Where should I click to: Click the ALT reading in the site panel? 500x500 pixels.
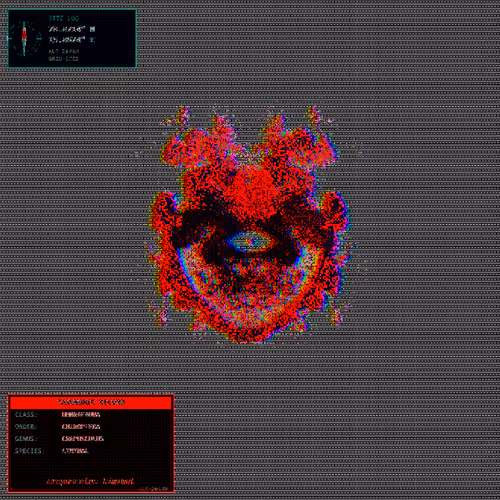tap(64, 51)
